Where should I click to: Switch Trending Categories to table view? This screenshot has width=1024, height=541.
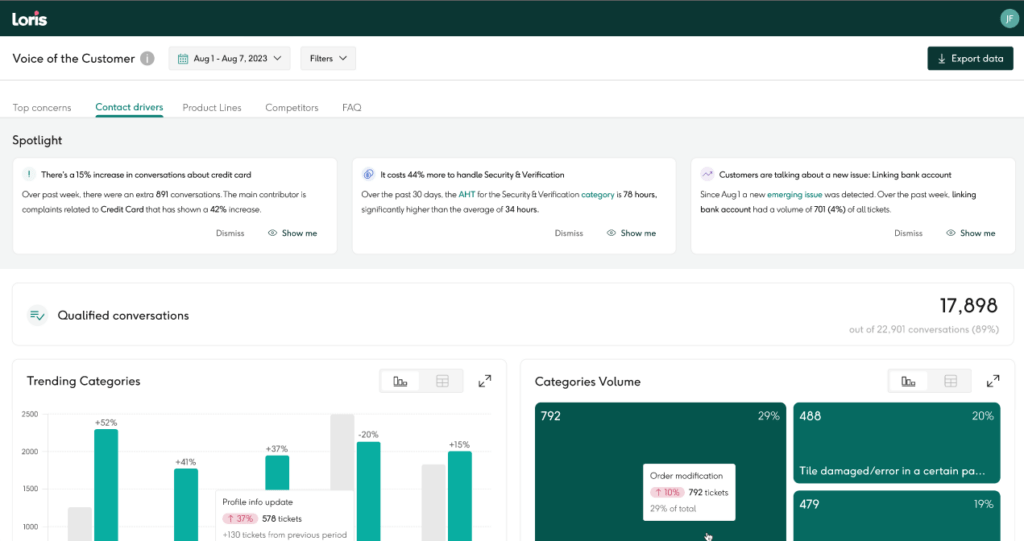pyautogui.click(x=442, y=381)
